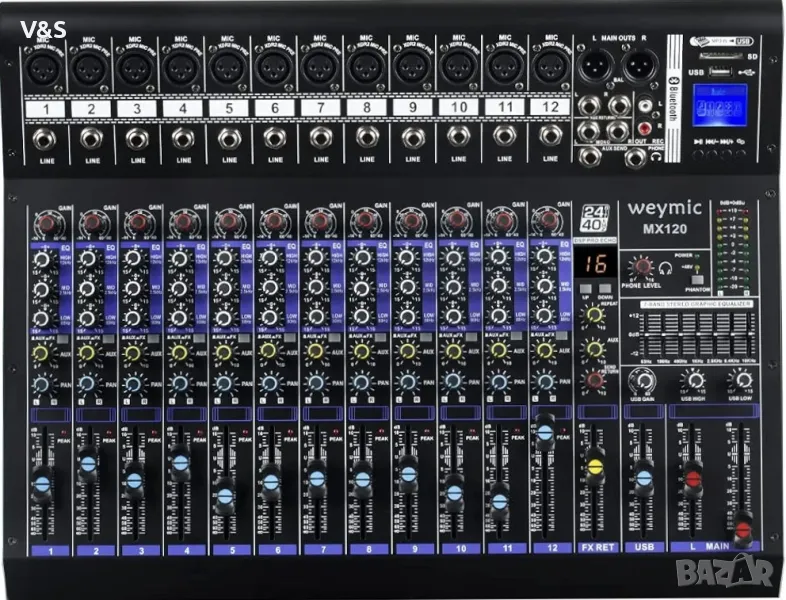The image size is (786, 600).
Task: Click the channel 7 LOW EQ knob
Action: tap(317, 319)
